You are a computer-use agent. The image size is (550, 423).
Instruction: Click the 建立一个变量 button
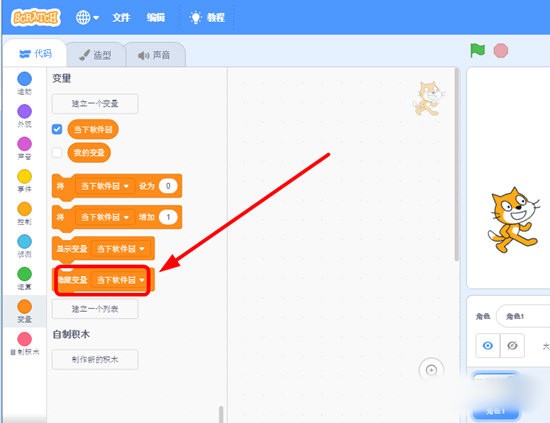coord(95,103)
